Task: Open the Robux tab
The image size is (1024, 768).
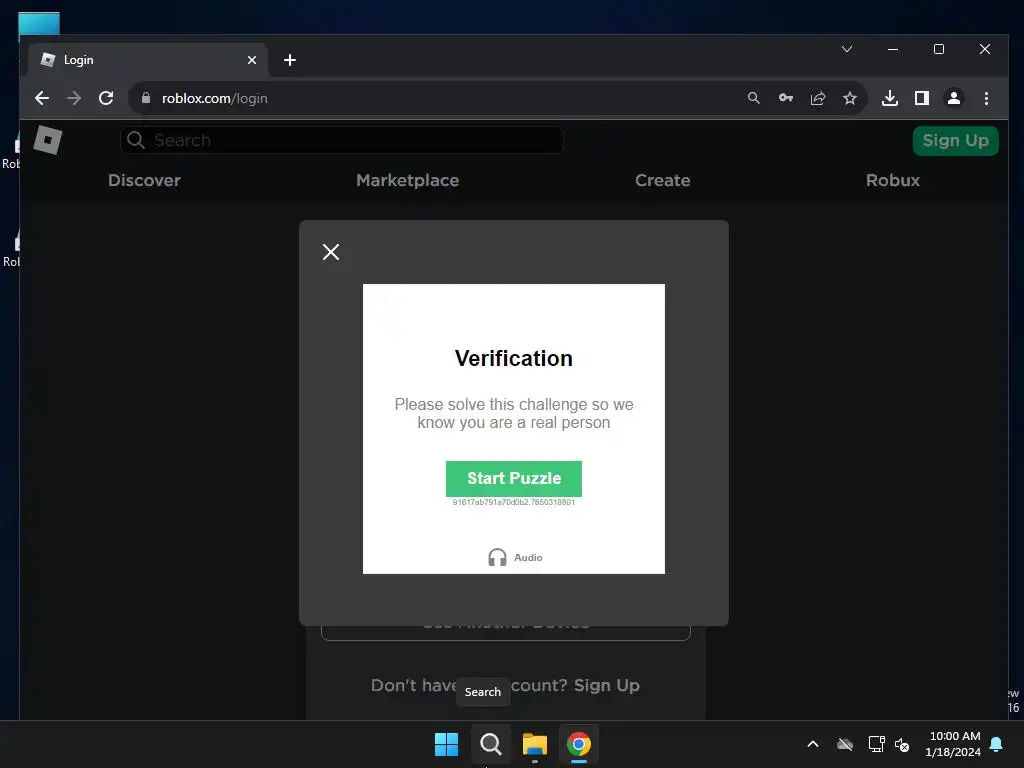Action: point(893,180)
